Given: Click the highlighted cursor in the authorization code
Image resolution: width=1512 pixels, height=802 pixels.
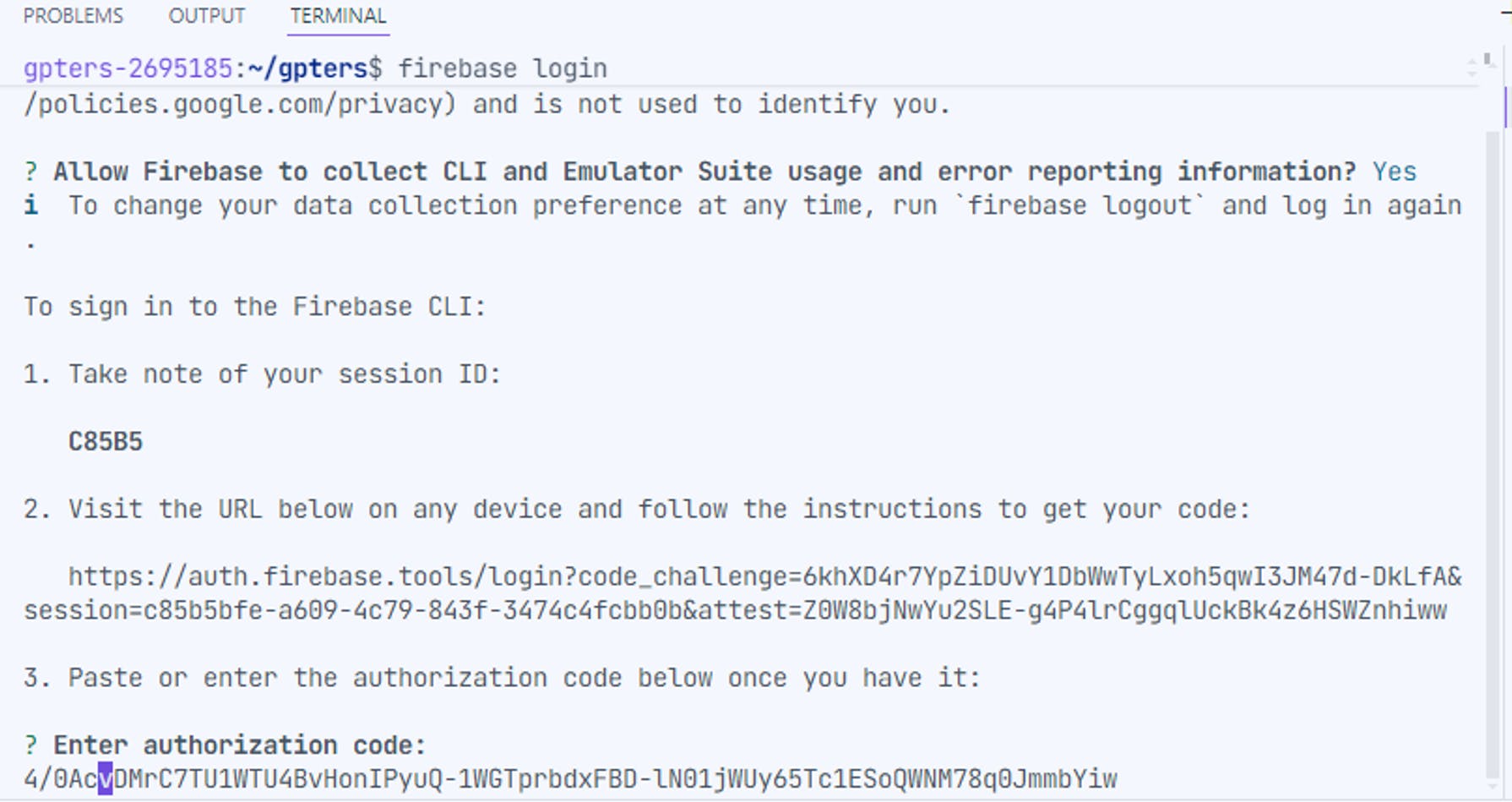Looking at the screenshot, I should [x=105, y=779].
